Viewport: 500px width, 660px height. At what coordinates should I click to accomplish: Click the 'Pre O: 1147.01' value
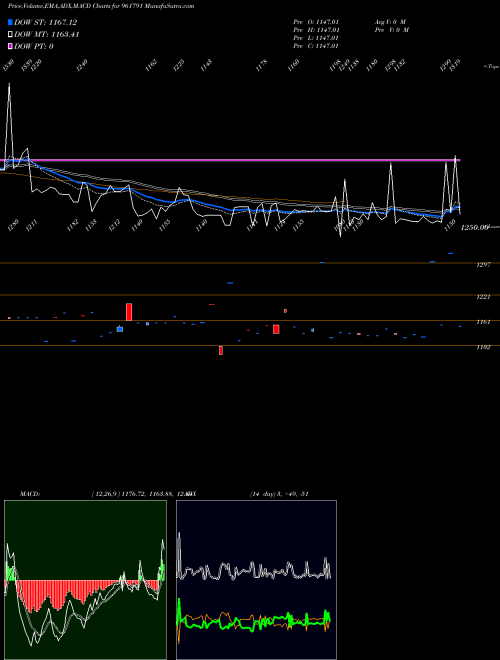point(316,22)
